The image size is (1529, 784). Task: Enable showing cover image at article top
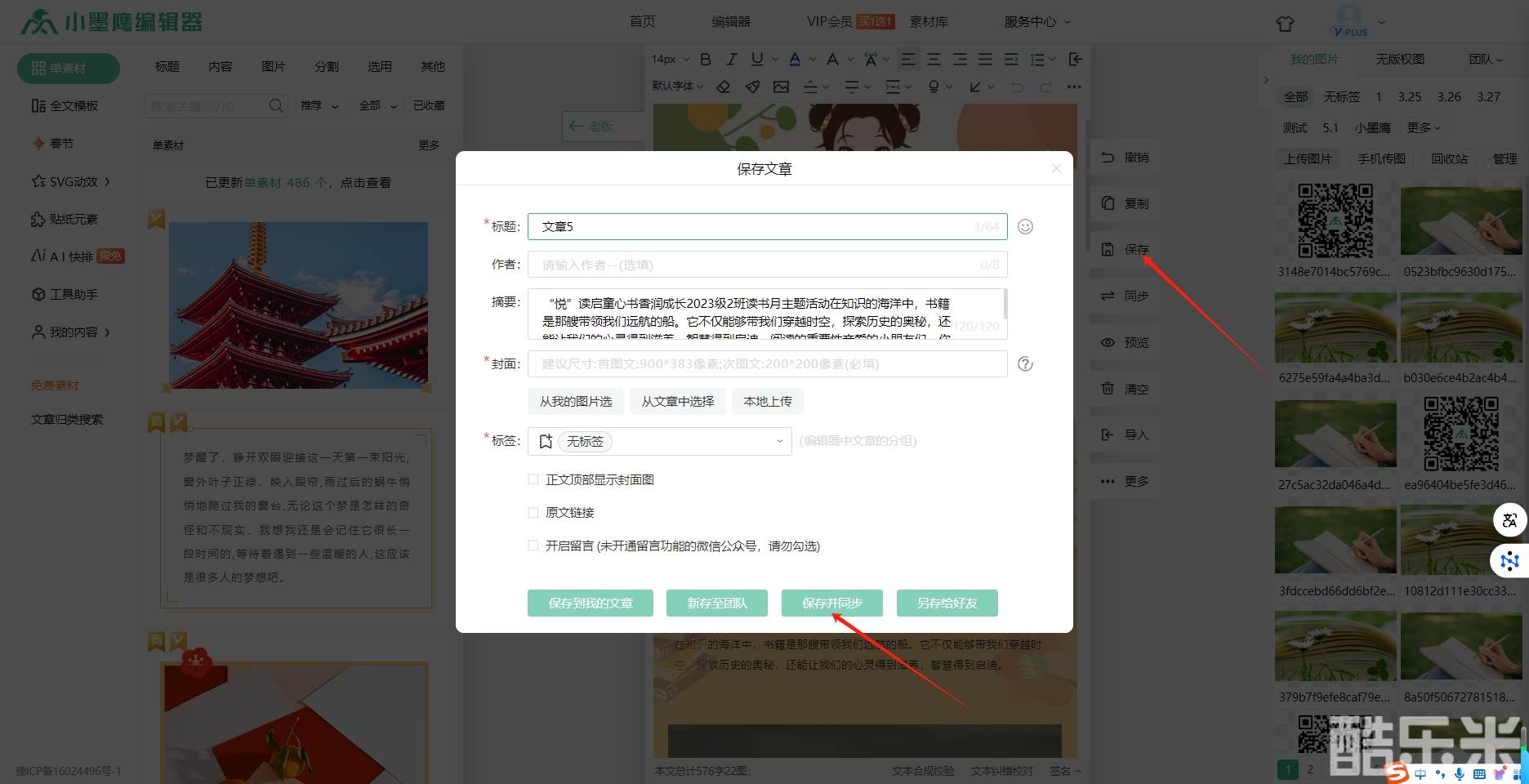(533, 480)
